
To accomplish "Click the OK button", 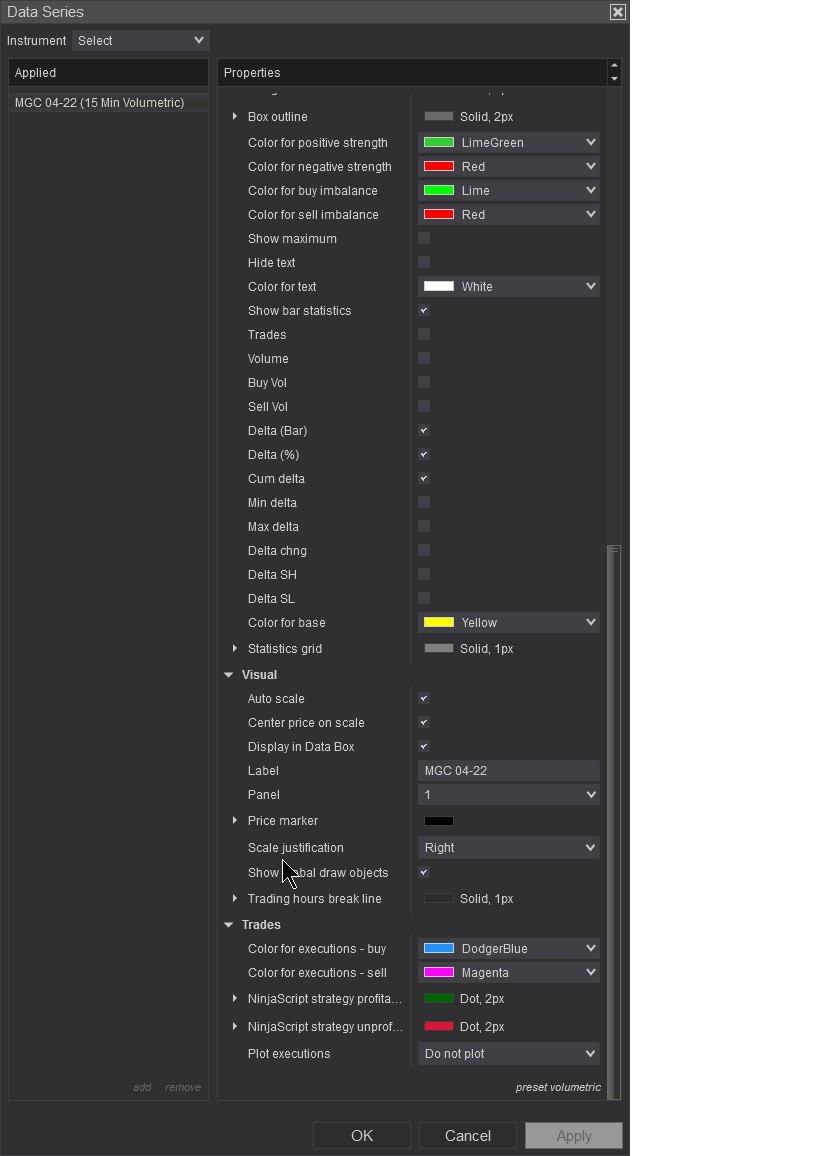I will click(x=362, y=1136).
